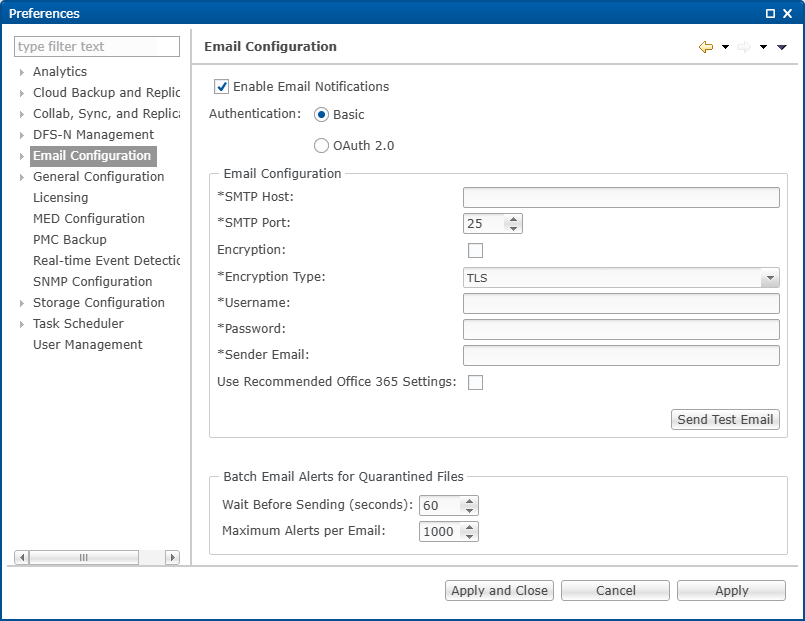Select the OAuth 2.0 authentication option
The width and height of the screenshot is (805, 621).
(x=321, y=145)
